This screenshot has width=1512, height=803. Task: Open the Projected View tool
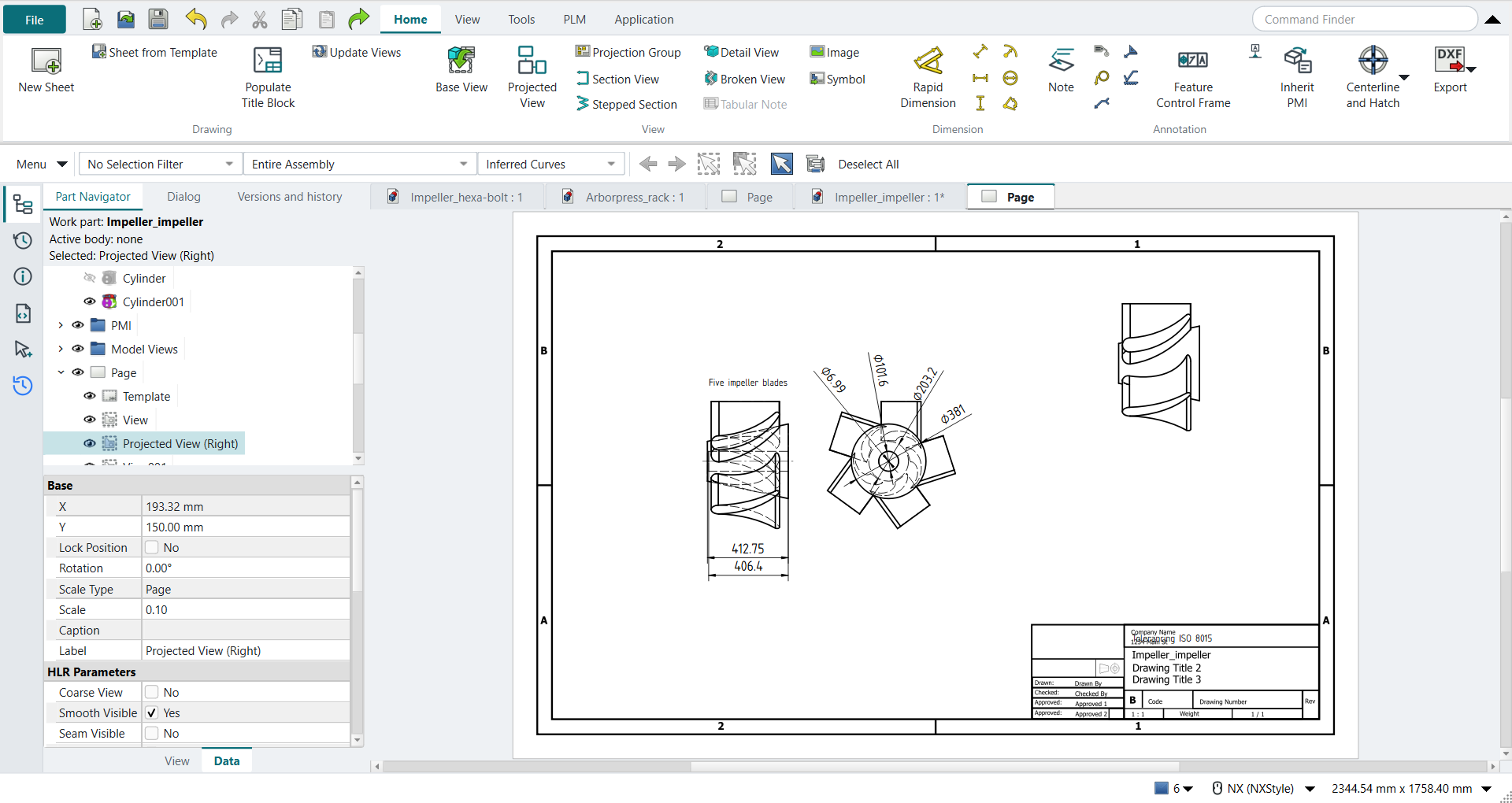pyautogui.click(x=532, y=77)
